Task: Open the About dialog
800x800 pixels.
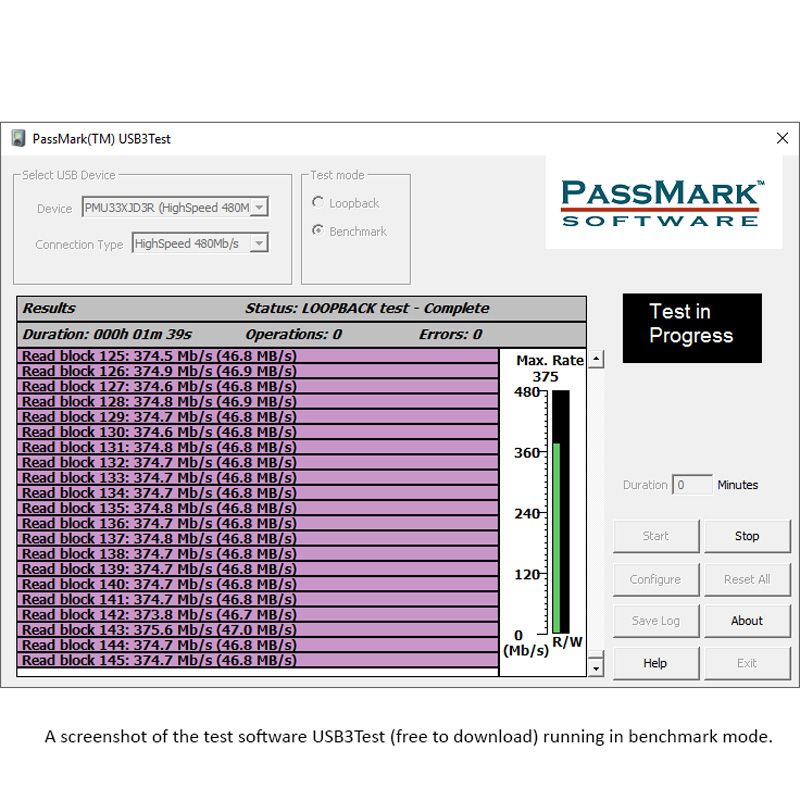Action: coord(747,621)
